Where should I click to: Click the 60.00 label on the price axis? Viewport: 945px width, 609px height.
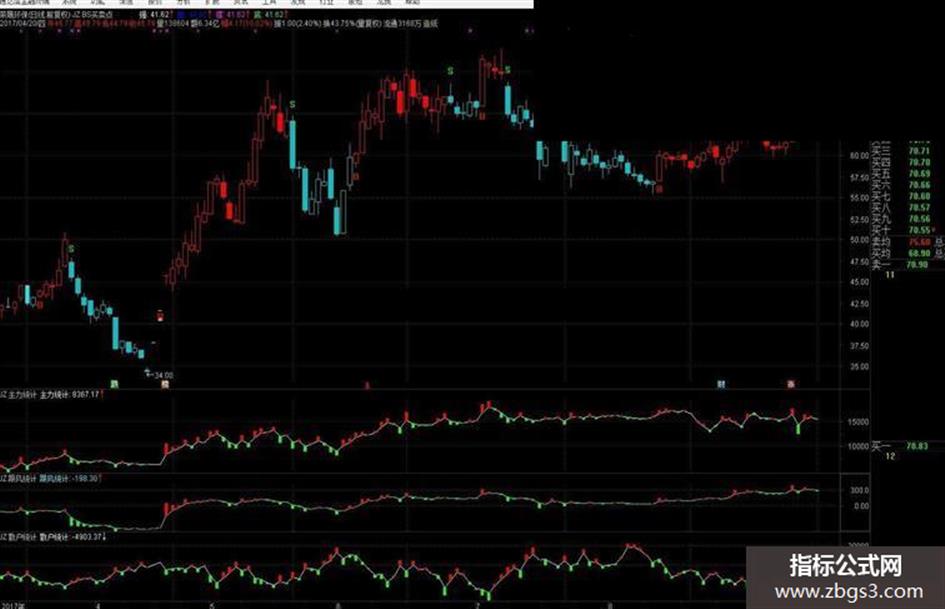859,156
